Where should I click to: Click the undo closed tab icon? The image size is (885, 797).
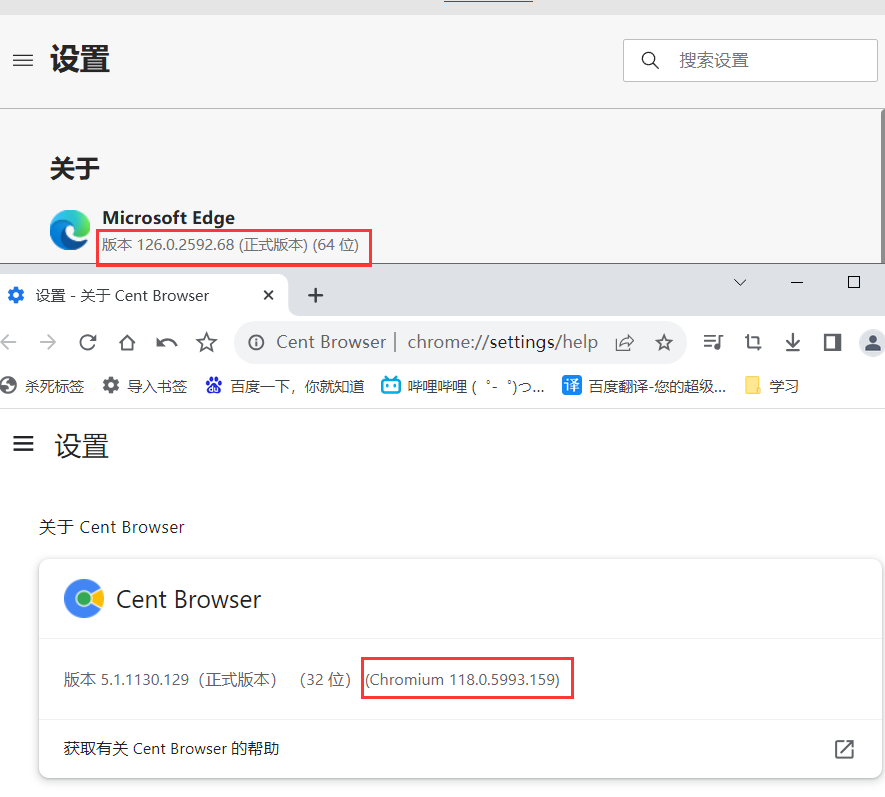(167, 342)
